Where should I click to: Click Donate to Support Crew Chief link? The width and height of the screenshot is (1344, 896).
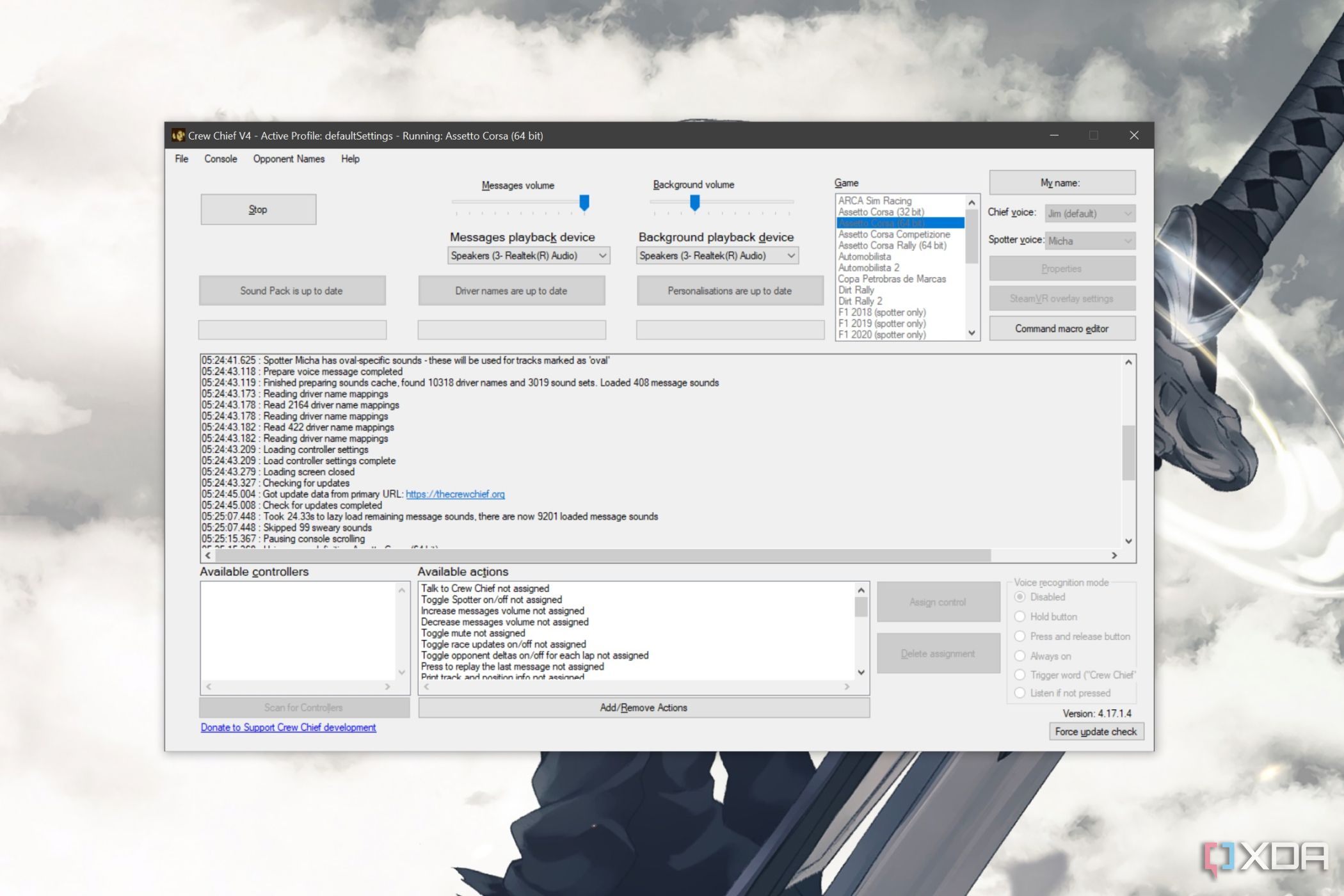[x=289, y=728]
